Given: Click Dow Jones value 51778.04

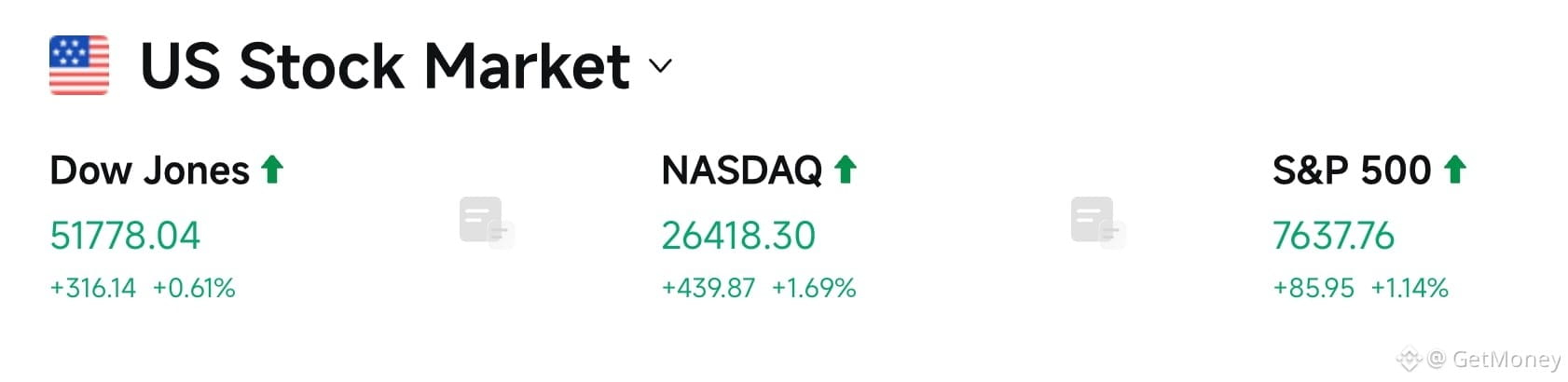Looking at the screenshot, I should (125, 236).
